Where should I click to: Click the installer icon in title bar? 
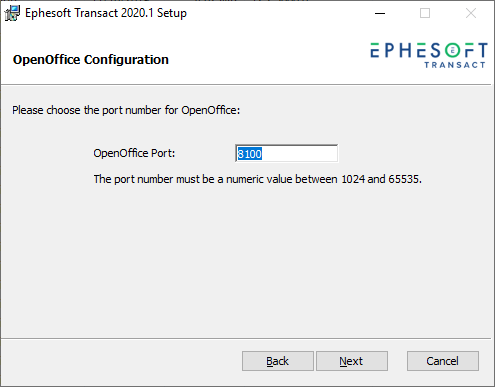(12, 13)
